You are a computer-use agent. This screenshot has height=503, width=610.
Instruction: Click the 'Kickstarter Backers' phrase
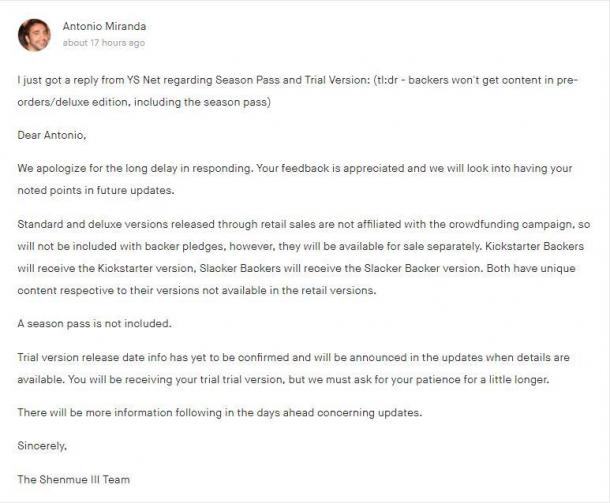[535, 246]
